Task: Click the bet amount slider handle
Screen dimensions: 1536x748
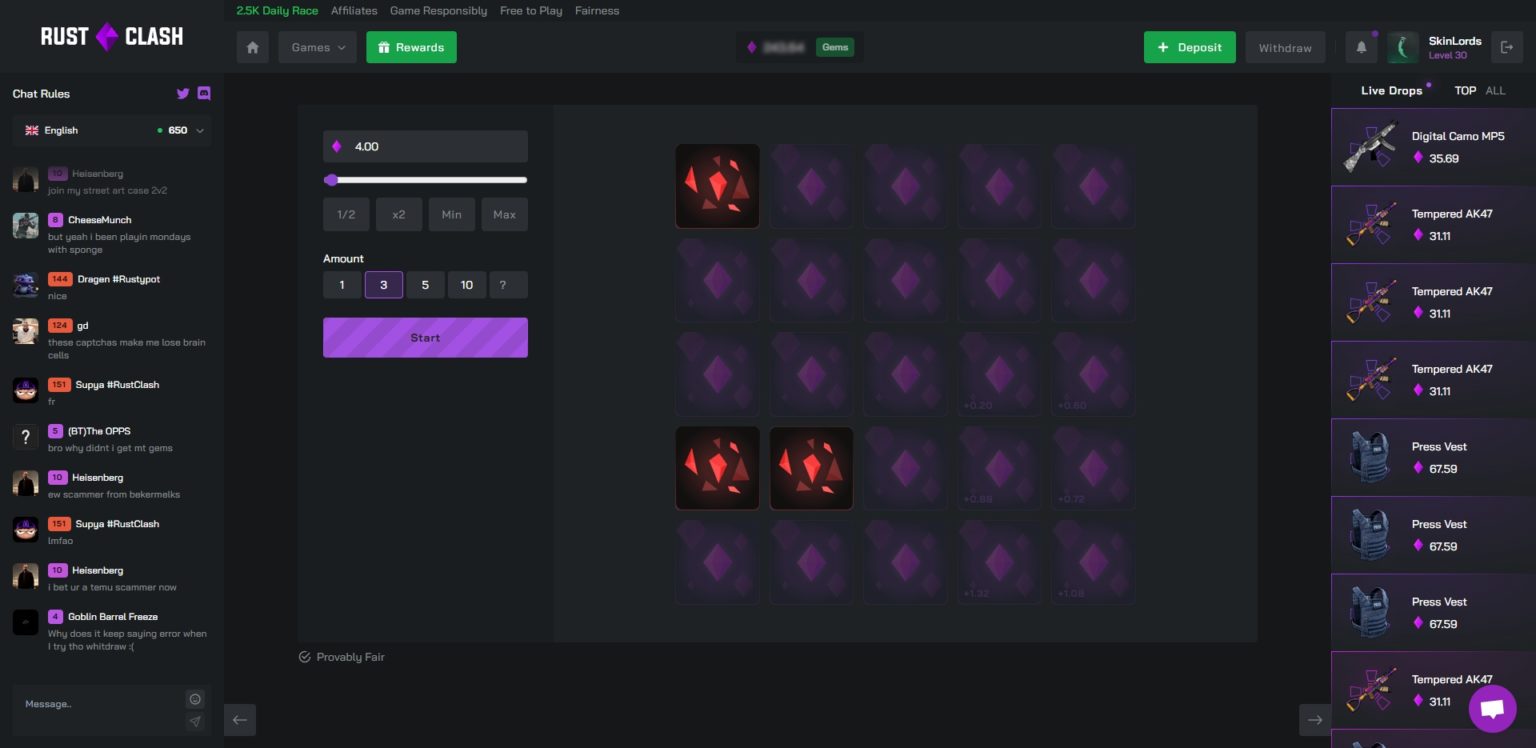Action: [332, 180]
